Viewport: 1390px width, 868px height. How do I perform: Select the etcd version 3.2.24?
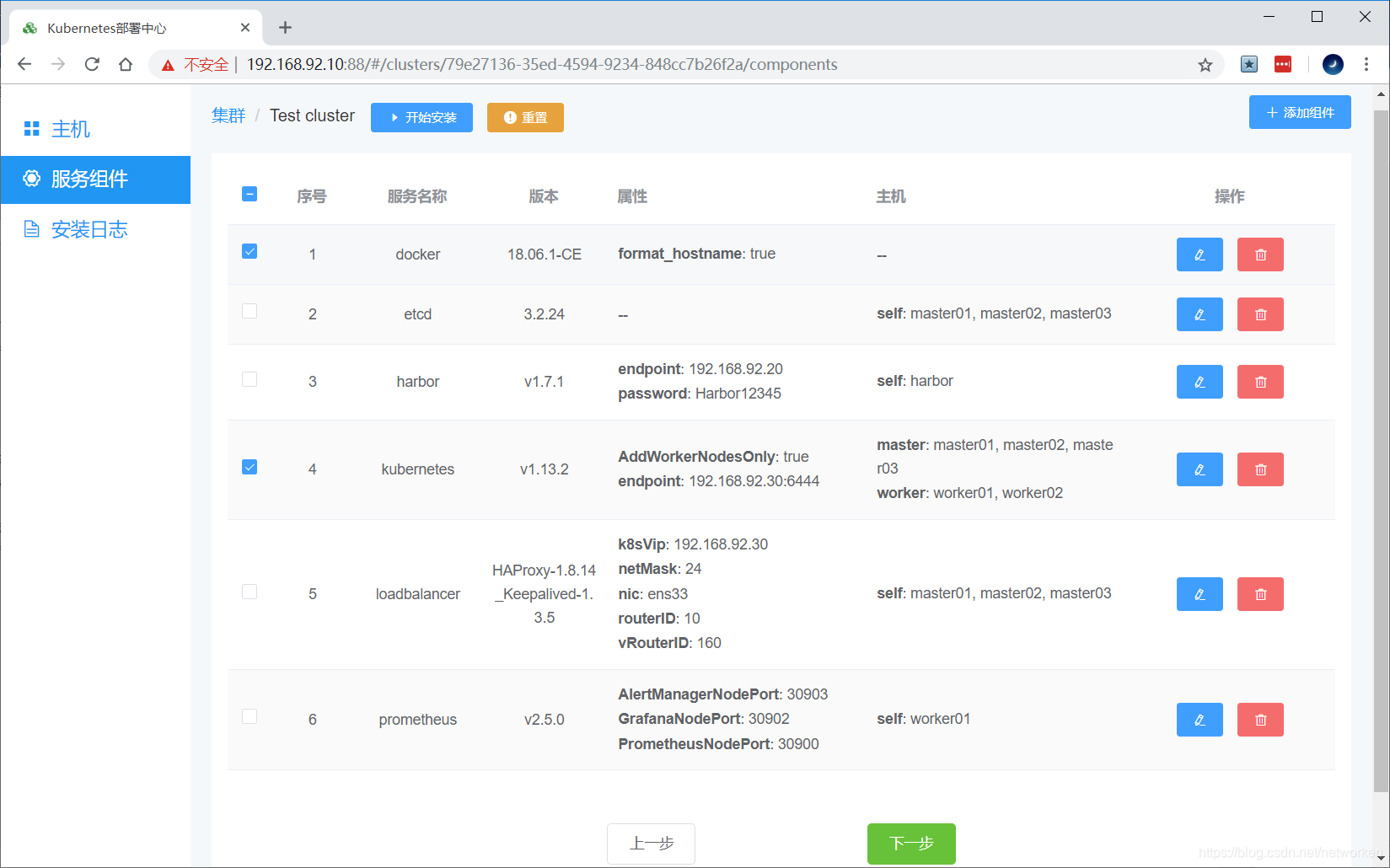[545, 314]
